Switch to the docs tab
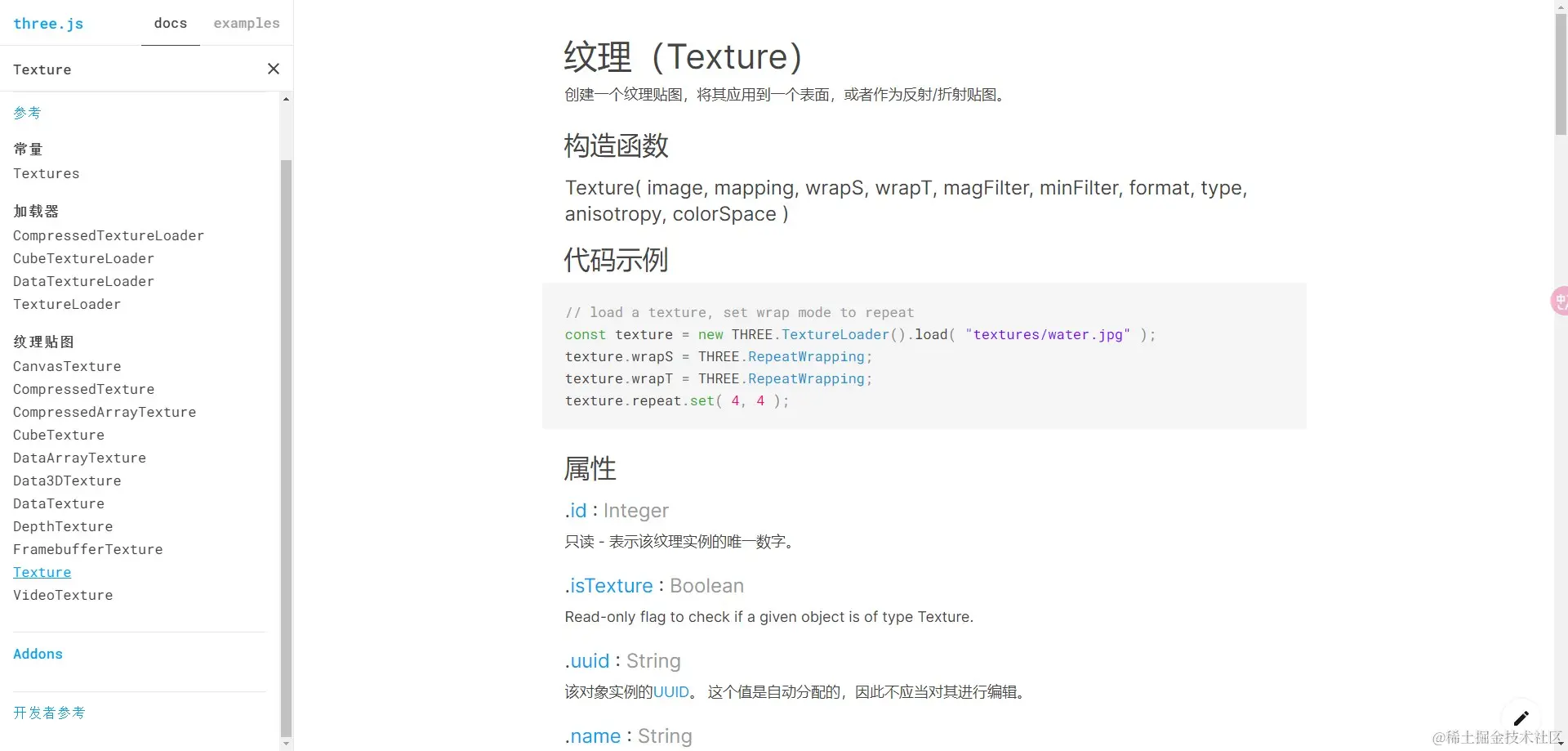The height and width of the screenshot is (751, 1568). [170, 24]
